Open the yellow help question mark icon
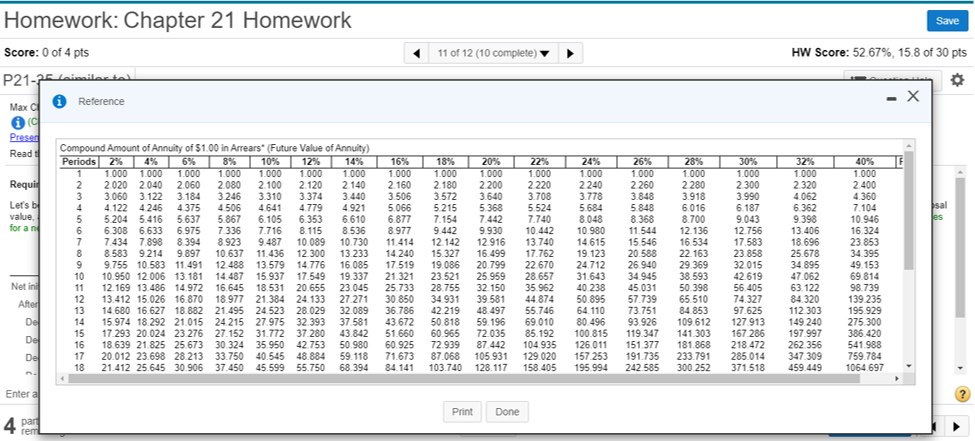The width and height of the screenshot is (975, 441). click(961, 394)
